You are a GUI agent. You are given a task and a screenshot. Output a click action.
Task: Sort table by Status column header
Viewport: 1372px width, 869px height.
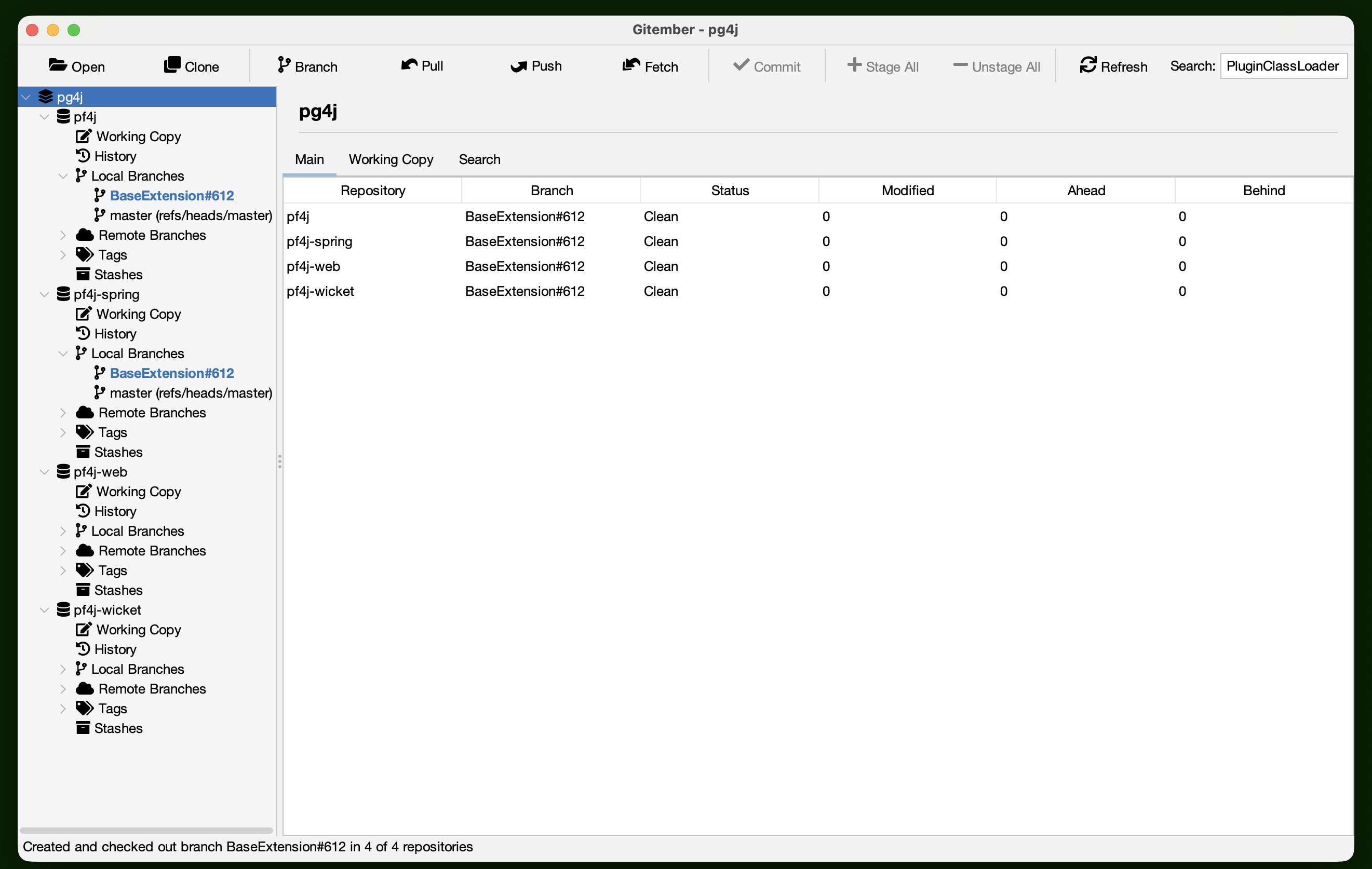(x=730, y=190)
